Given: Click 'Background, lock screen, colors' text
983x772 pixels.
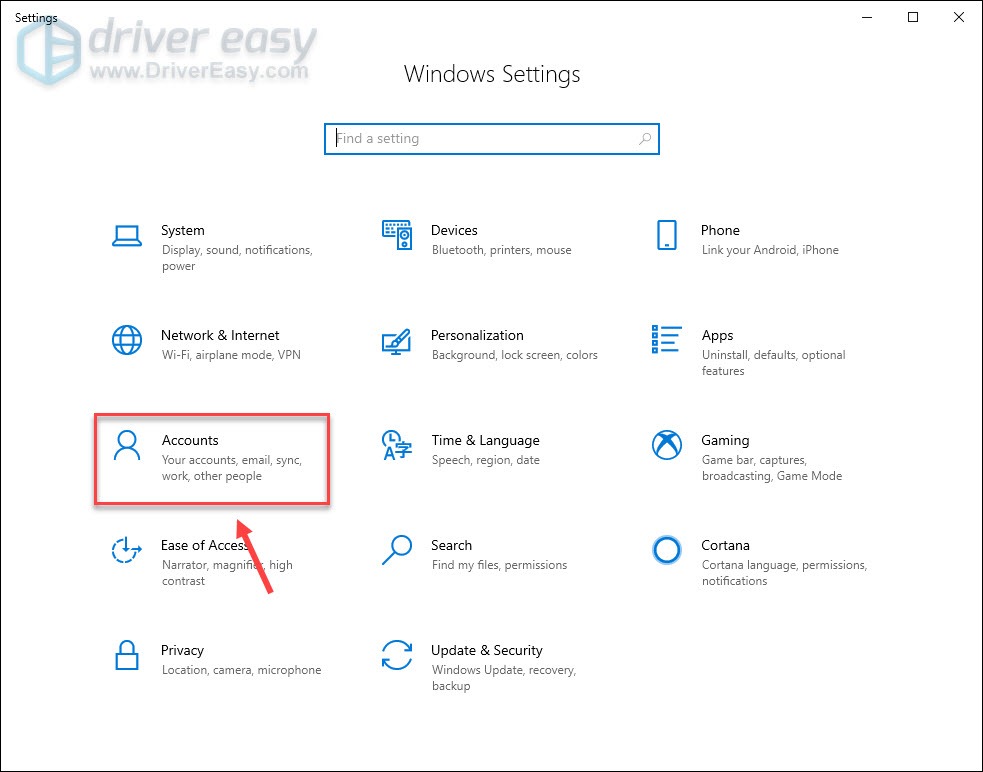Looking at the screenshot, I should click(x=515, y=355).
